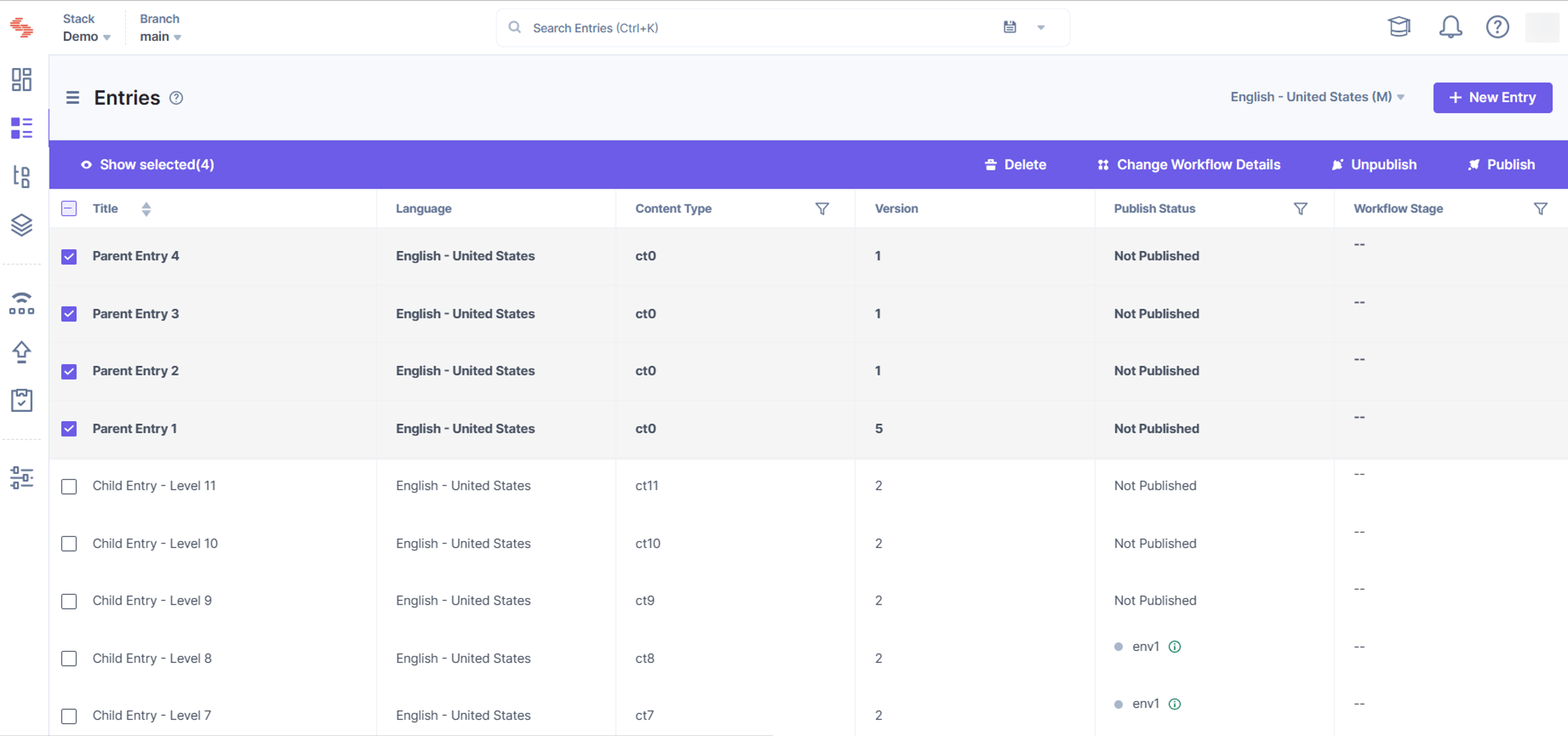Image resolution: width=1568 pixels, height=736 pixels.
Task: Open the Releases upload-arrow icon in sidebar
Action: pos(21,351)
